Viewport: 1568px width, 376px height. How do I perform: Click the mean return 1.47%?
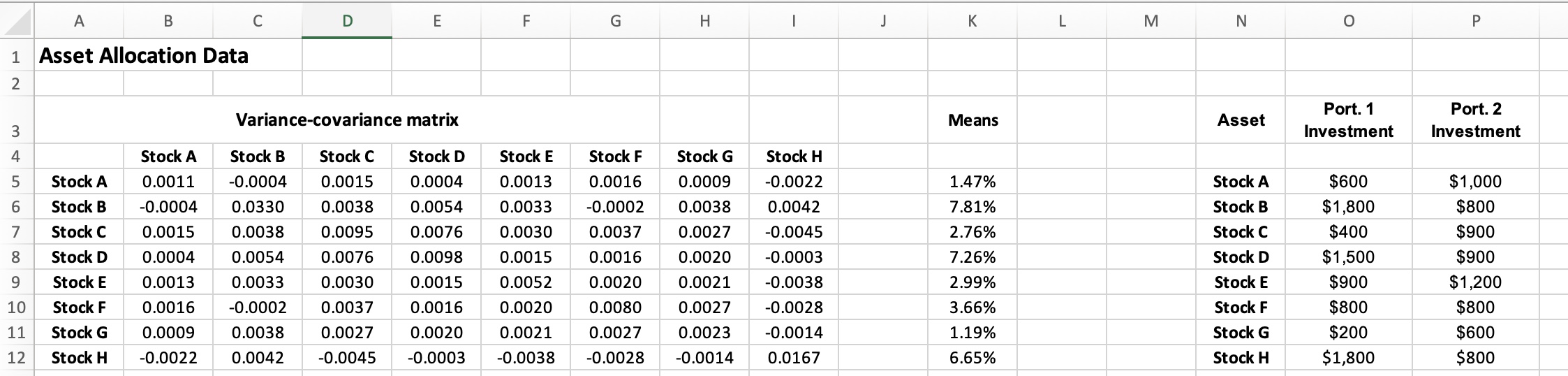pyautogui.click(x=972, y=182)
